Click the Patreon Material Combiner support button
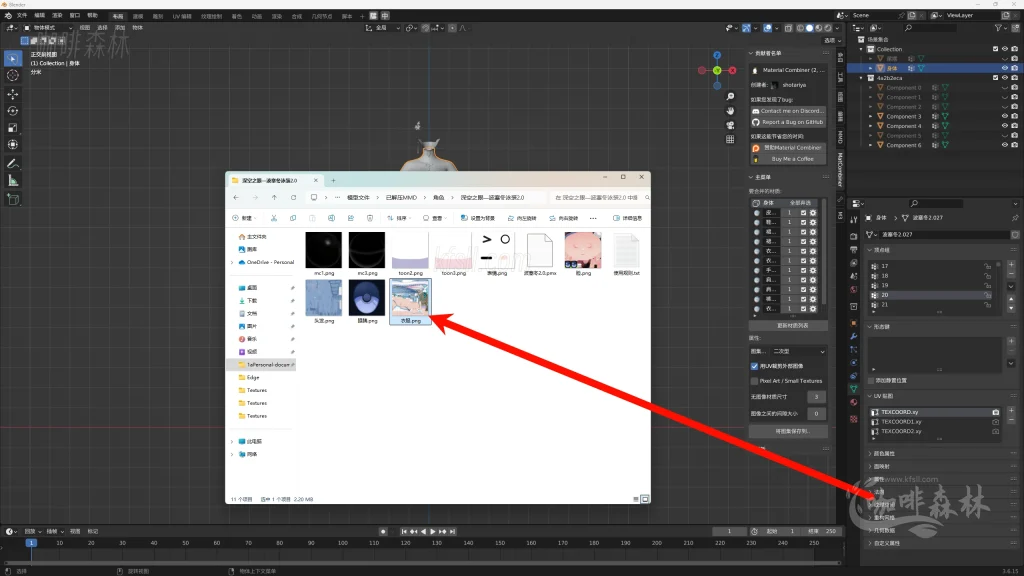This screenshot has height=576, width=1024. click(788, 148)
